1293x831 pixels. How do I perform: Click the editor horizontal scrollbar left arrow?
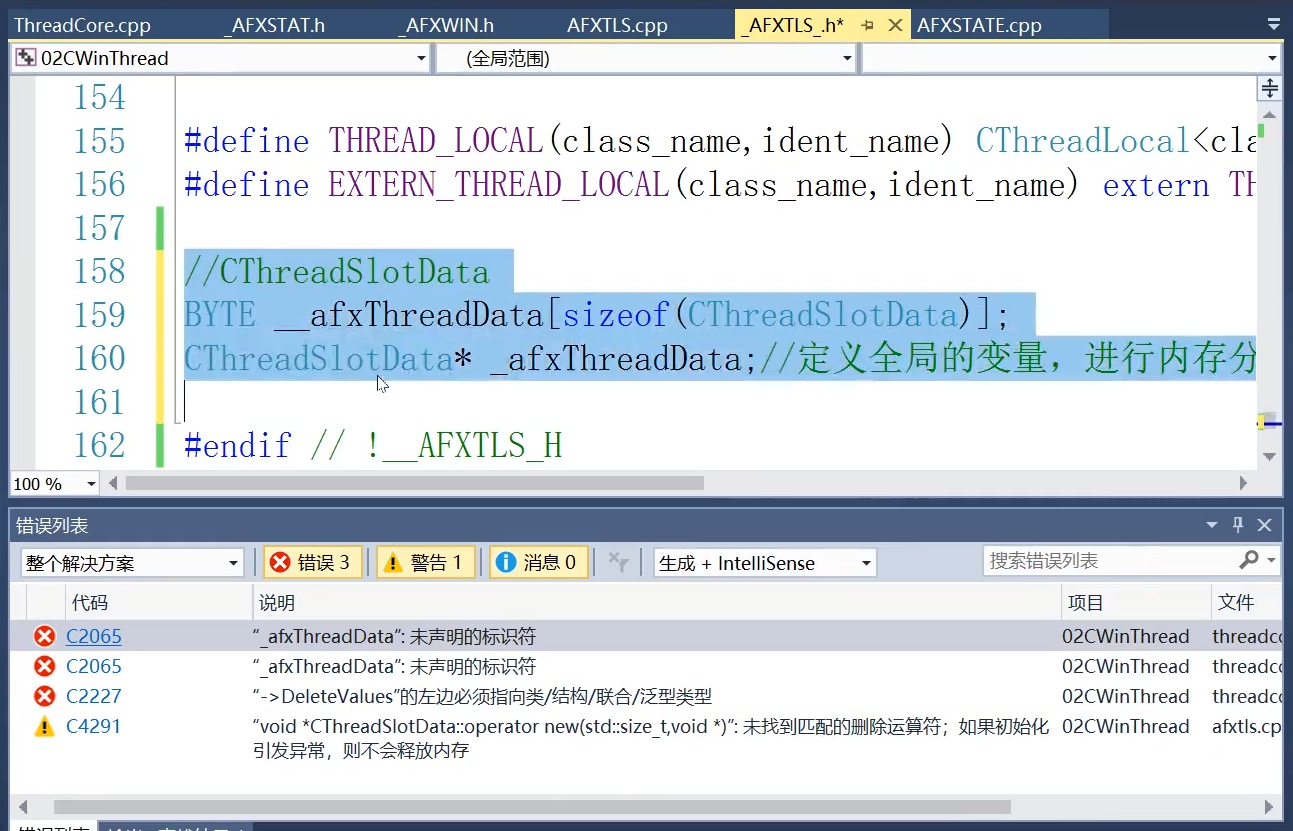pyautogui.click(x=113, y=483)
